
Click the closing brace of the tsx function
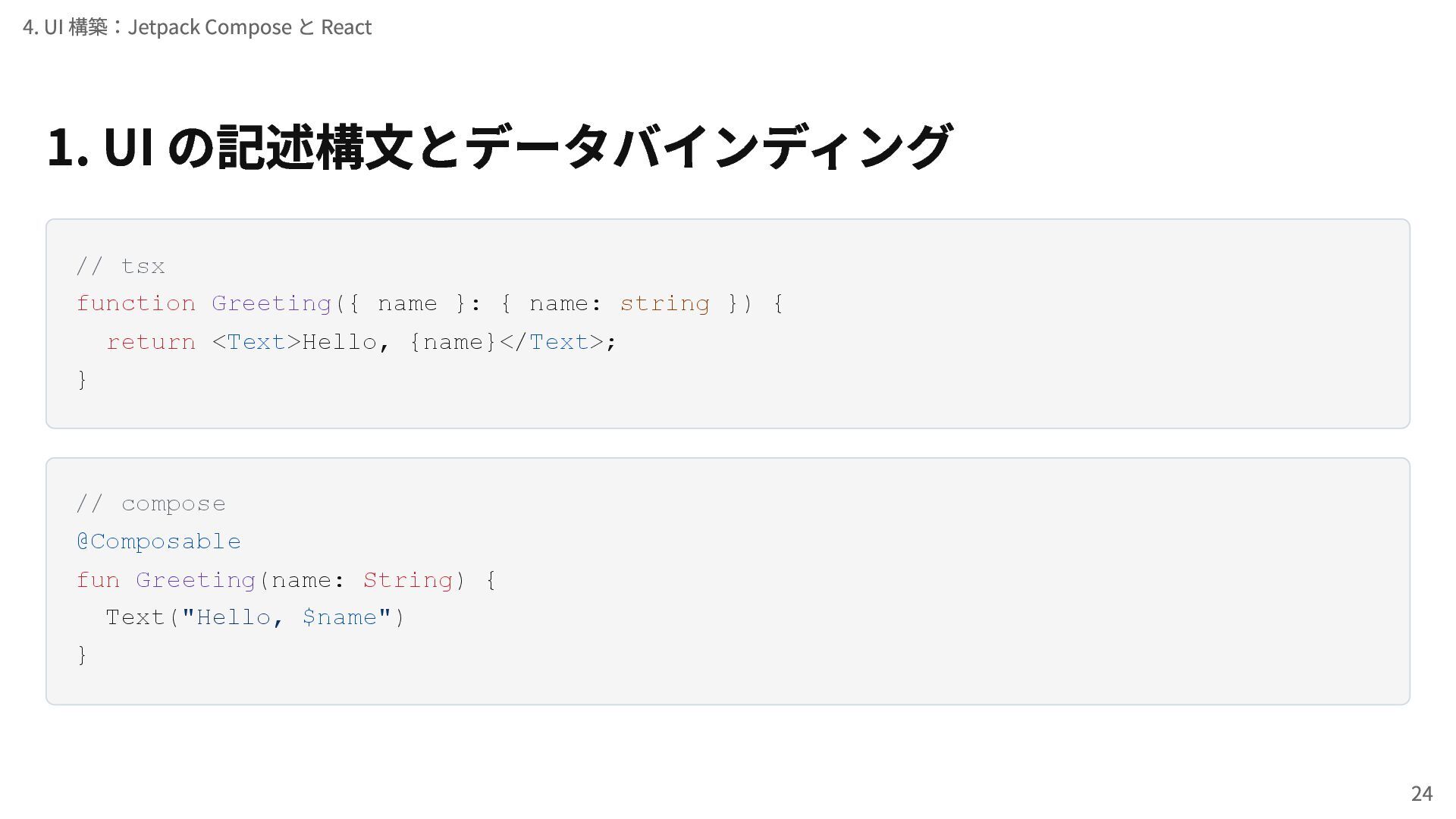(x=83, y=379)
